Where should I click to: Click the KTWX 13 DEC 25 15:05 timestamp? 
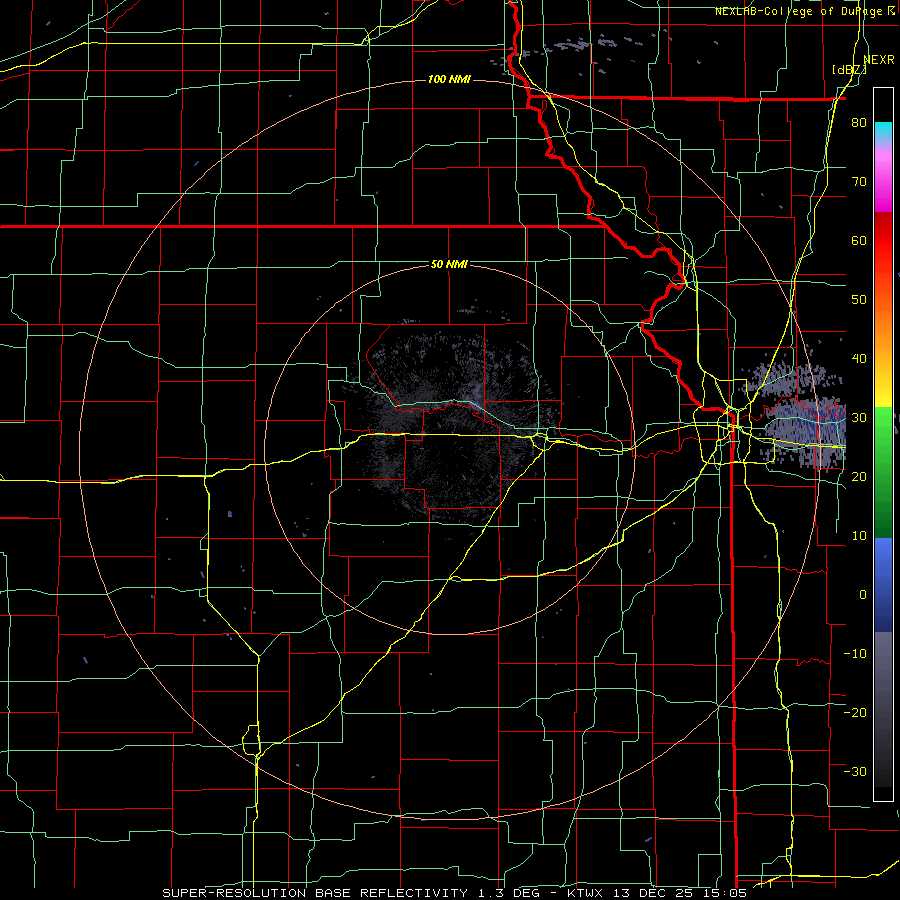click(x=656, y=893)
